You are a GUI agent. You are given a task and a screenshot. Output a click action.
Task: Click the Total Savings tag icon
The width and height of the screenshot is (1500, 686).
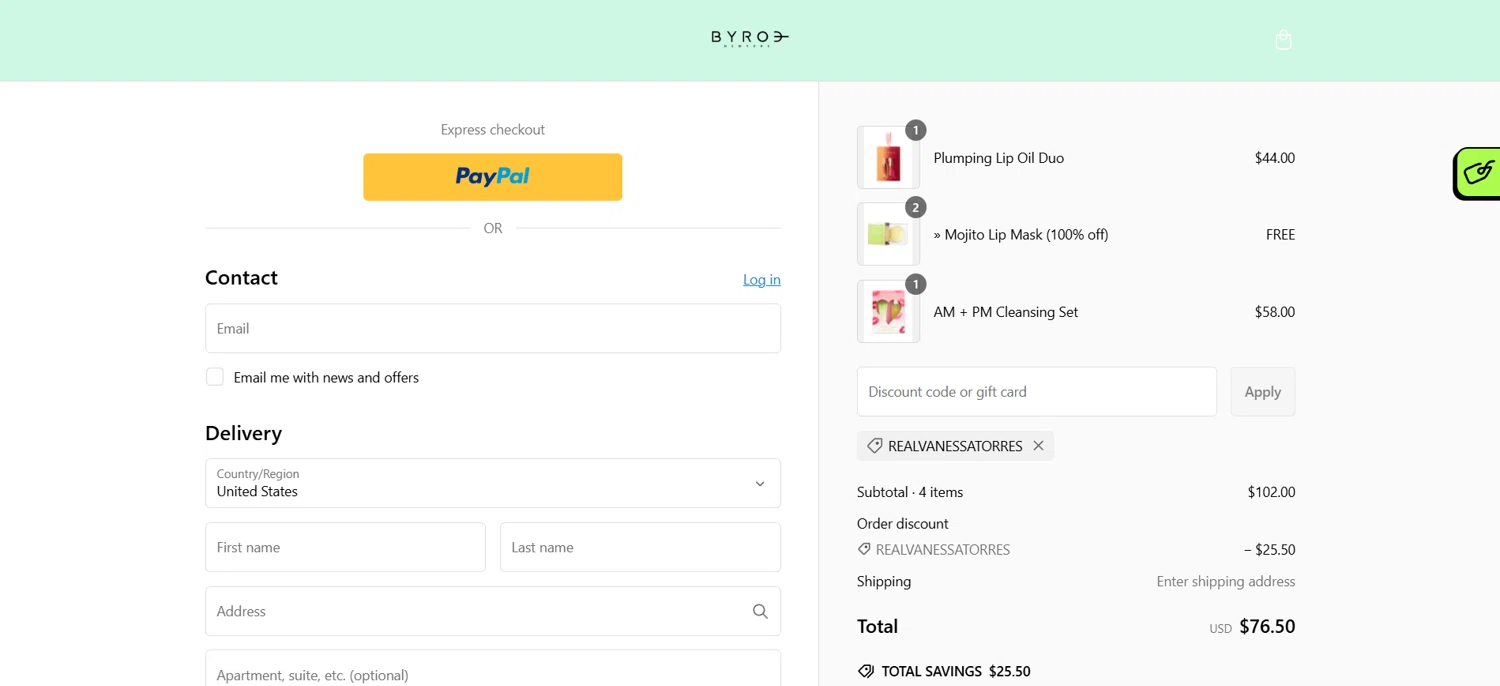866,671
